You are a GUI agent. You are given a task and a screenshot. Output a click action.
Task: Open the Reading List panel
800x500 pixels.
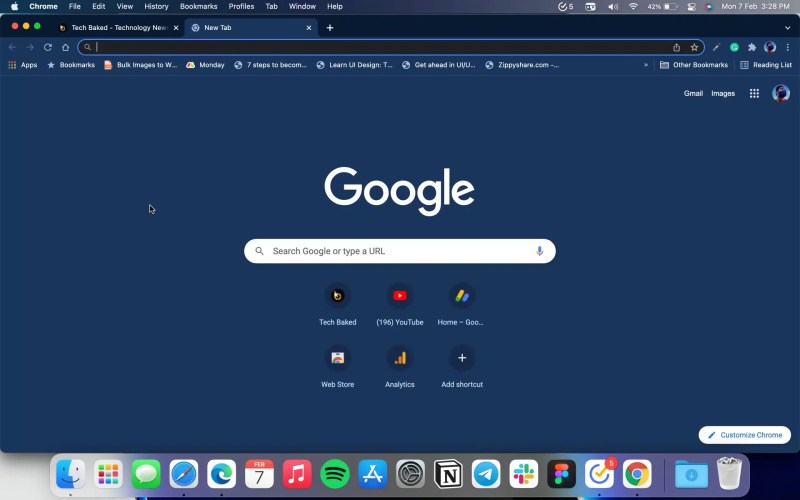point(766,65)
